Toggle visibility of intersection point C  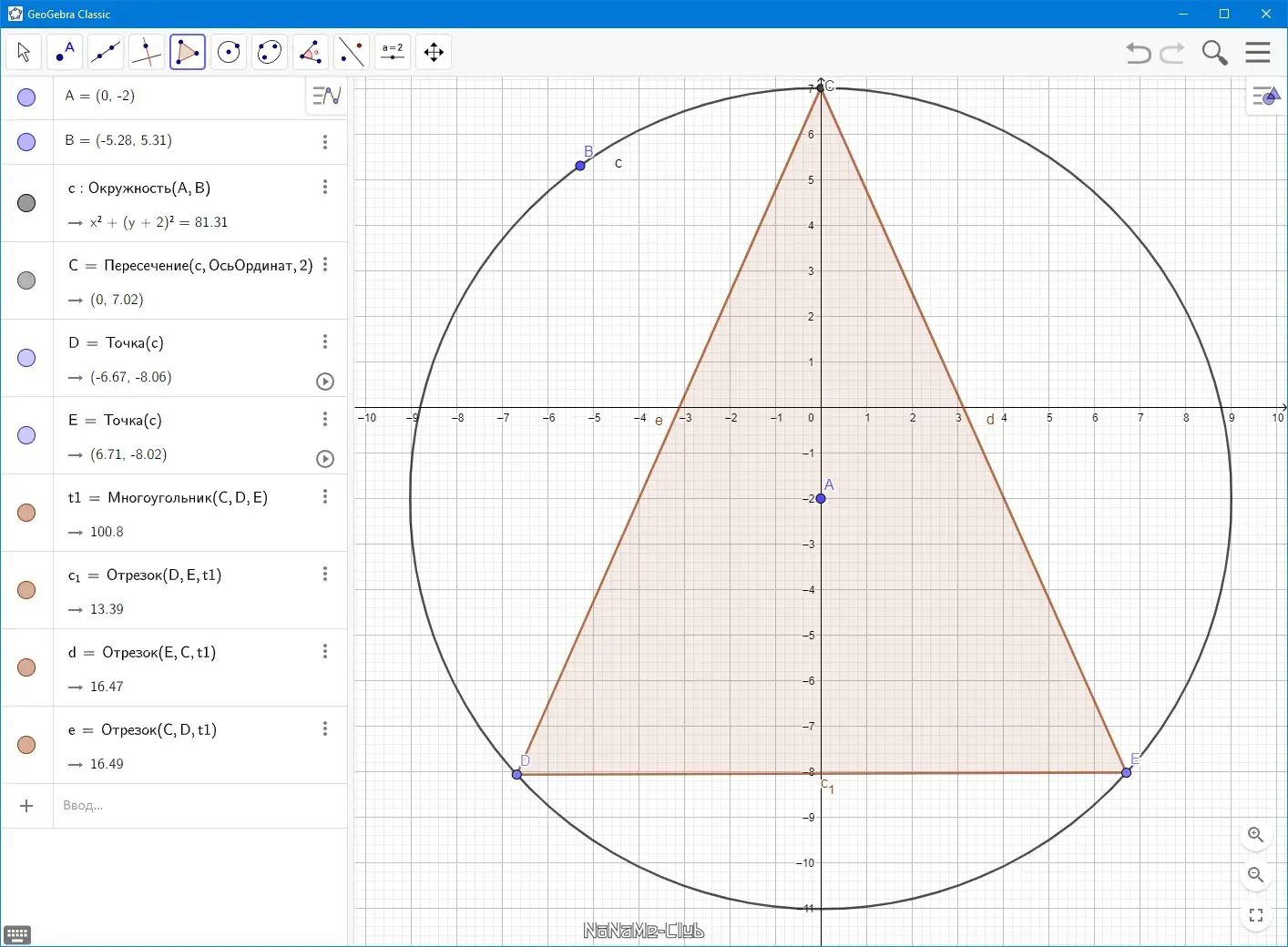pyautogui.click(x=26, y=280)
